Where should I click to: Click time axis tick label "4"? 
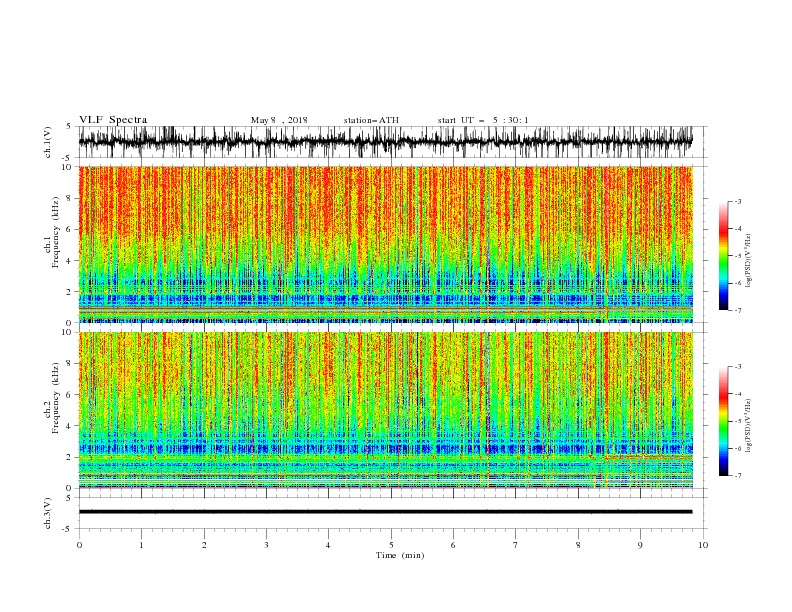[328, 545]
